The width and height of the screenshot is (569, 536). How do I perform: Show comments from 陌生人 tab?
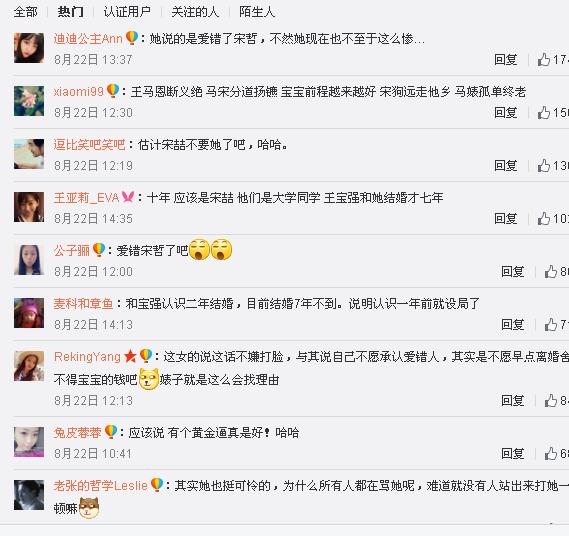point(257,12)
